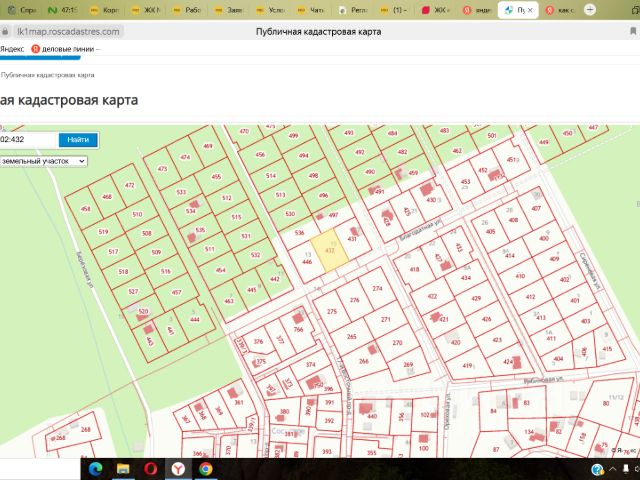This screenshot has width=640, height=480.
Task: Switch to the как с browser tab
Action: click(x=560, y=10)
